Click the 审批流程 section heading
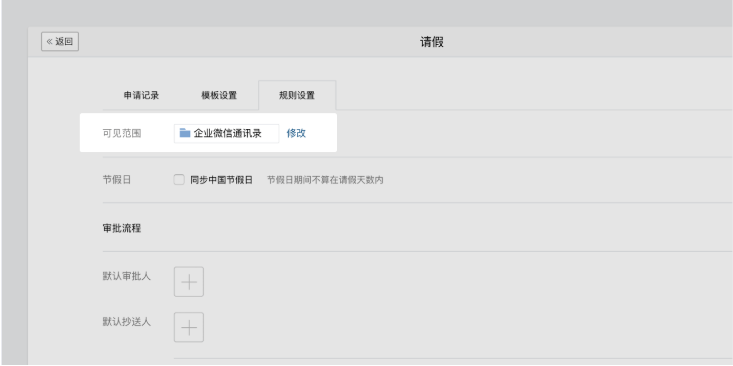 pyautogui.click(x=122, y=229)
